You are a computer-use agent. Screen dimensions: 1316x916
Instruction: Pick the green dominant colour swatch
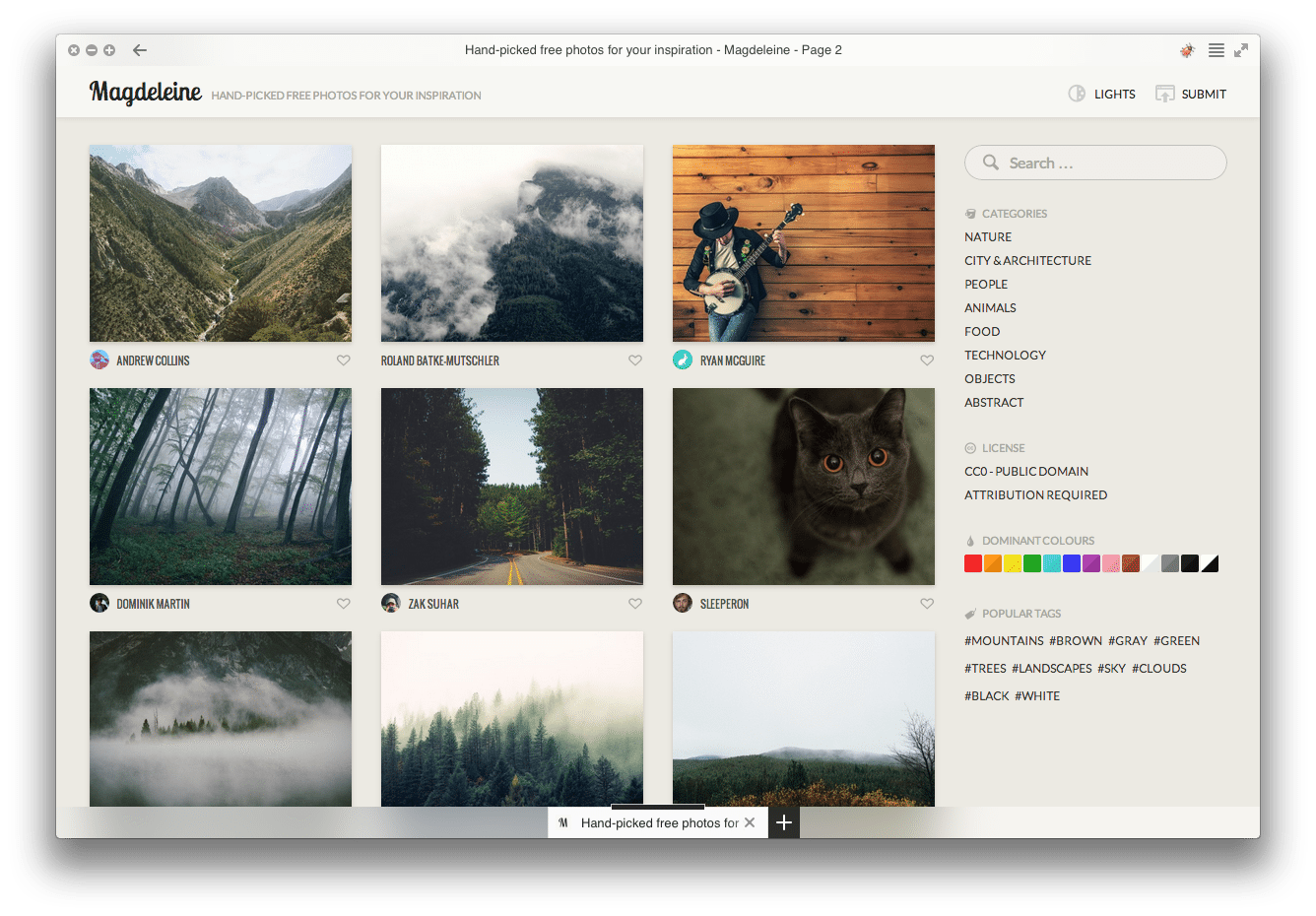pyautogui.click(x=1032, y=563)
